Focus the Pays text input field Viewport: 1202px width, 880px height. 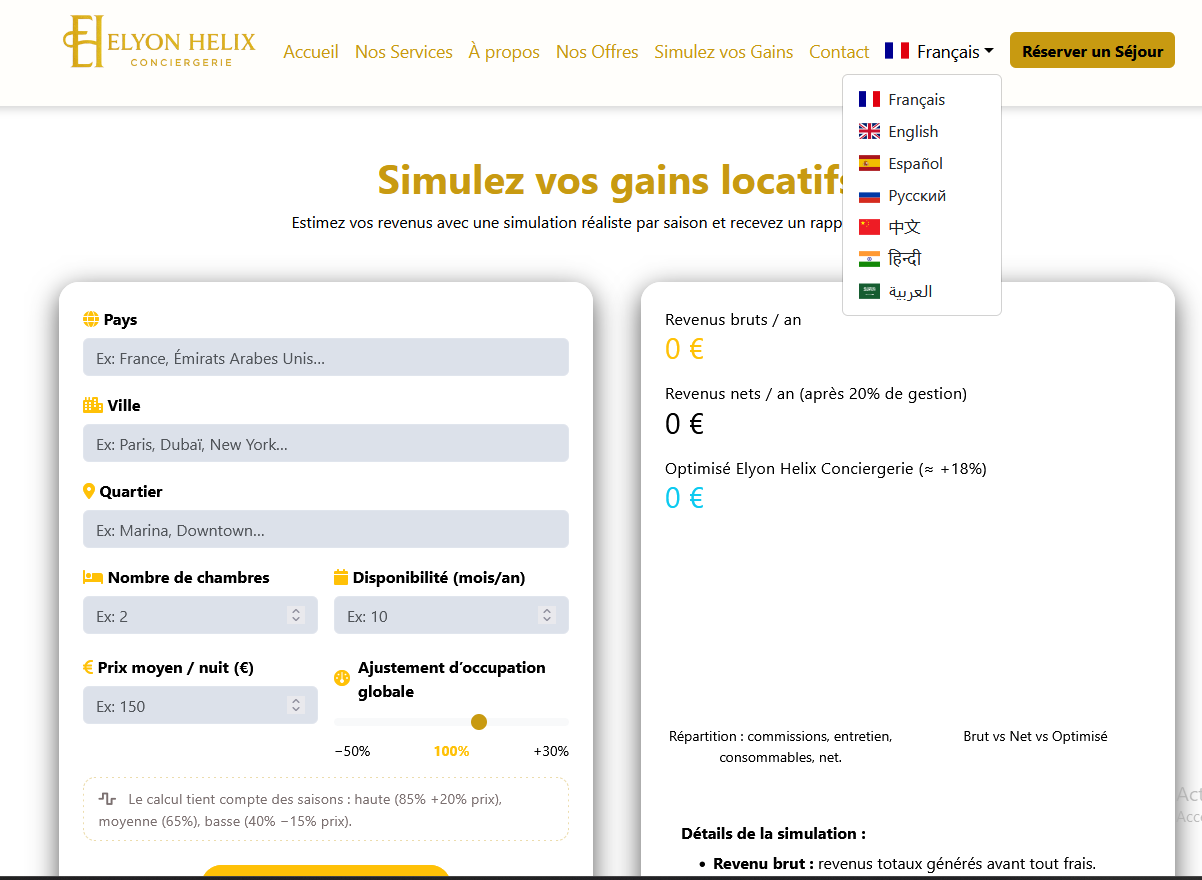[325, 358]
